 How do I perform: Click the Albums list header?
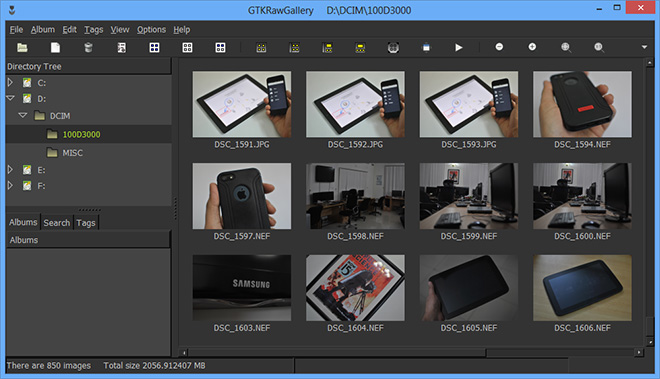point(88,240)
